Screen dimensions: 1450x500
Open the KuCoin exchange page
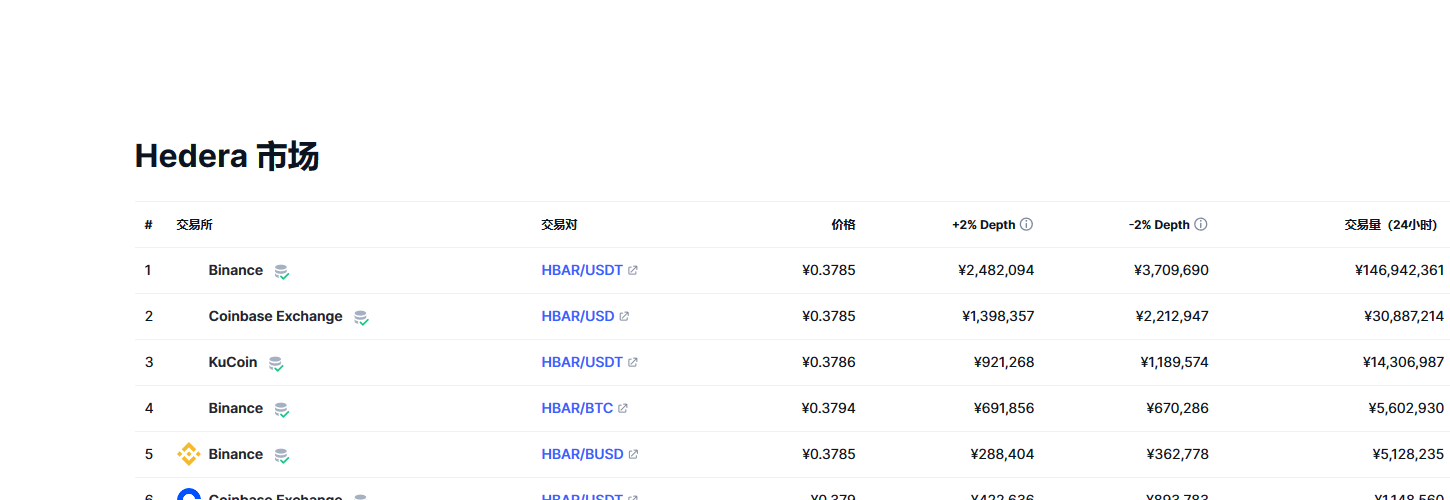point(233,362)
